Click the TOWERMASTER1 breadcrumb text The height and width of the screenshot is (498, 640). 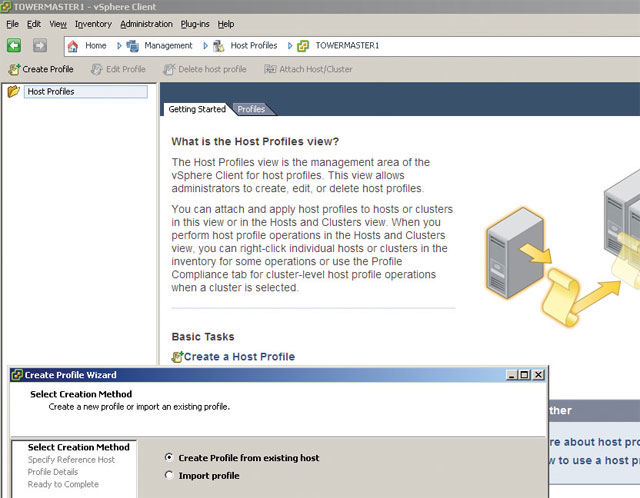click(347, 45)
